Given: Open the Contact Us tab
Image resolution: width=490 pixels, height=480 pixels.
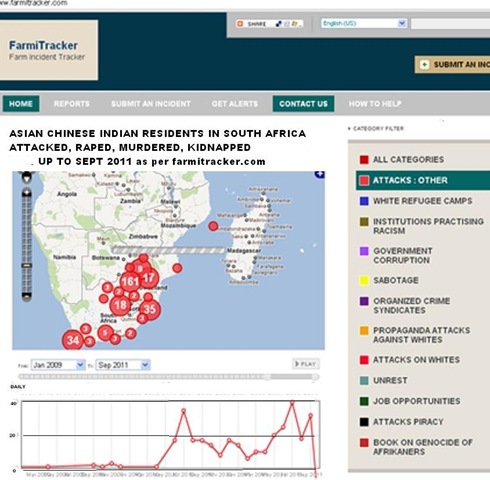Looking at the screenshot, I should coord(303,104).
